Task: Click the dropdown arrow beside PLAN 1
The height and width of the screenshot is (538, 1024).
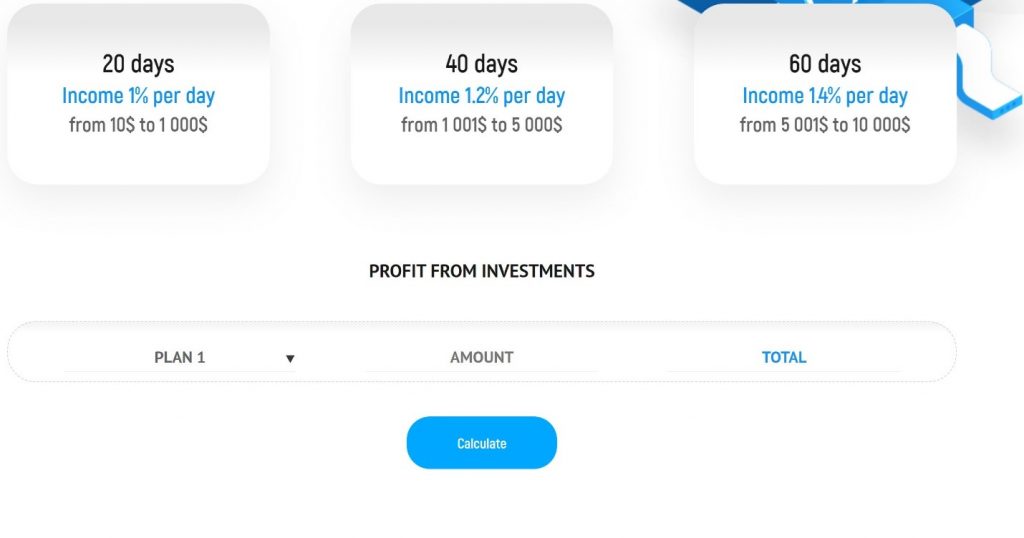Action: click(x=290, y=358)
